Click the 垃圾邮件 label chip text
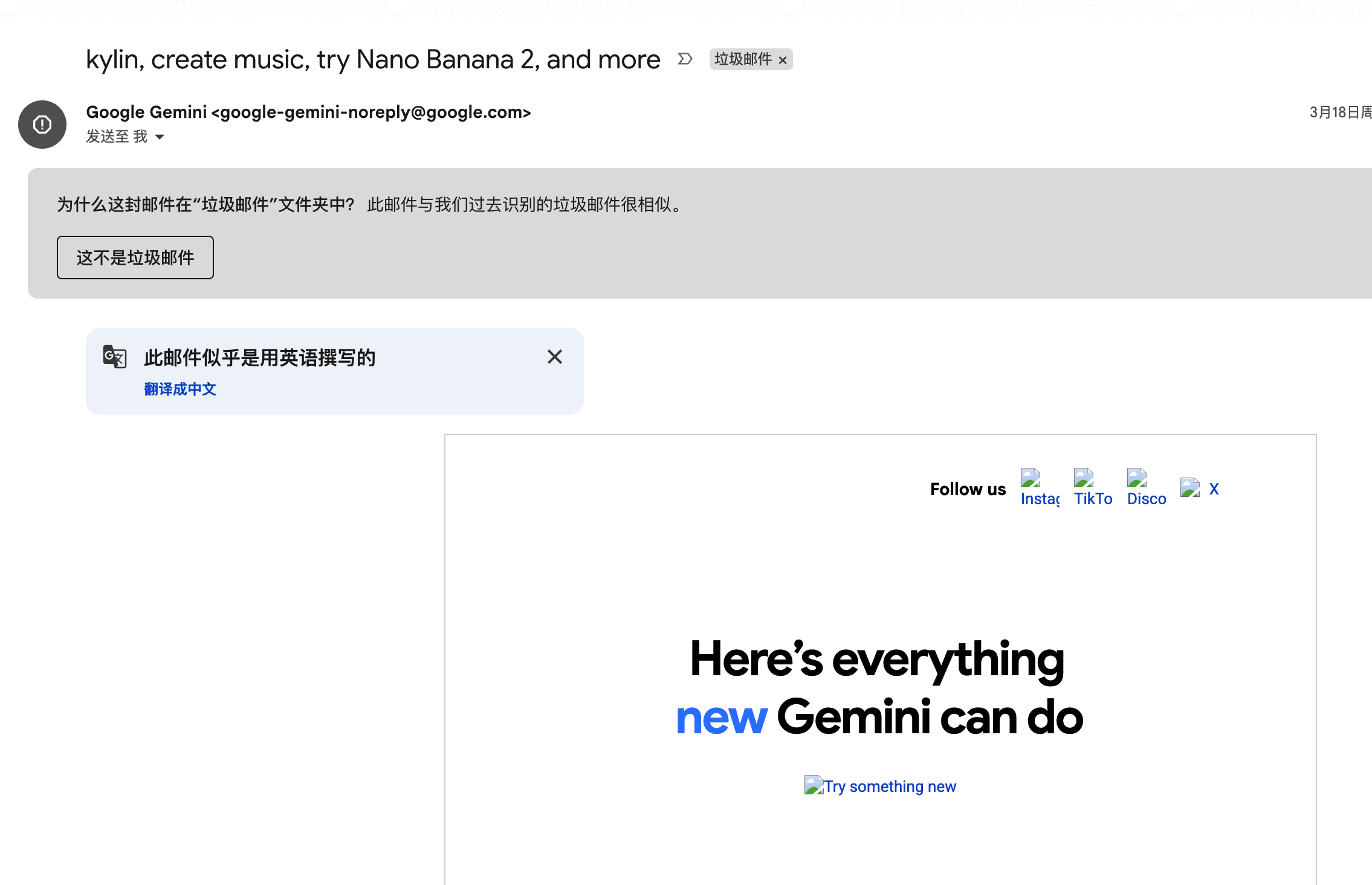Image resolution: width=1372 pixels, height=885 pixels. (743, 59)
